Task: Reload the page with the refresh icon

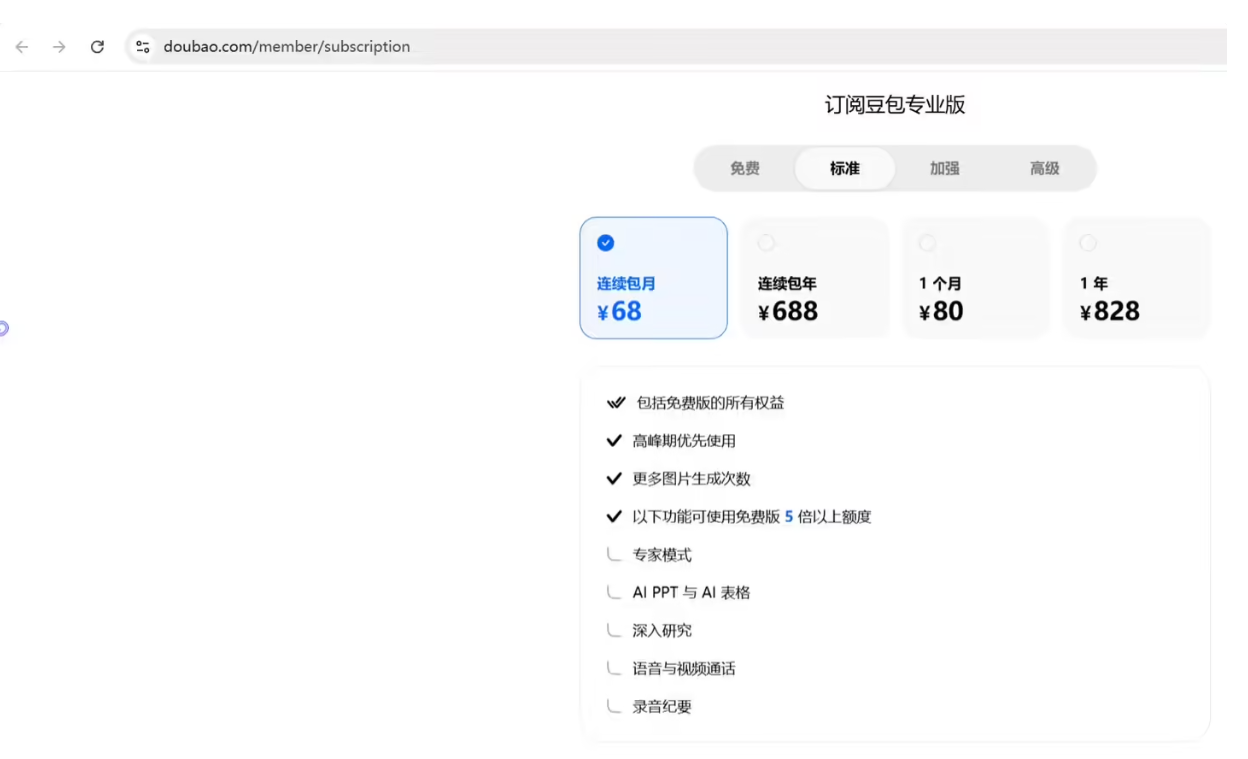Action: (97, 47)
